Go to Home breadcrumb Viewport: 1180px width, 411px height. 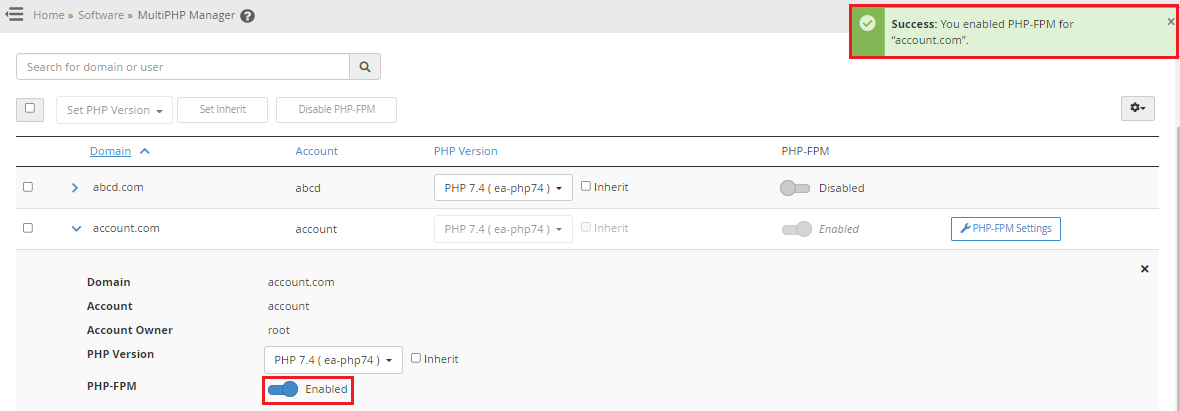coord(48,16)
